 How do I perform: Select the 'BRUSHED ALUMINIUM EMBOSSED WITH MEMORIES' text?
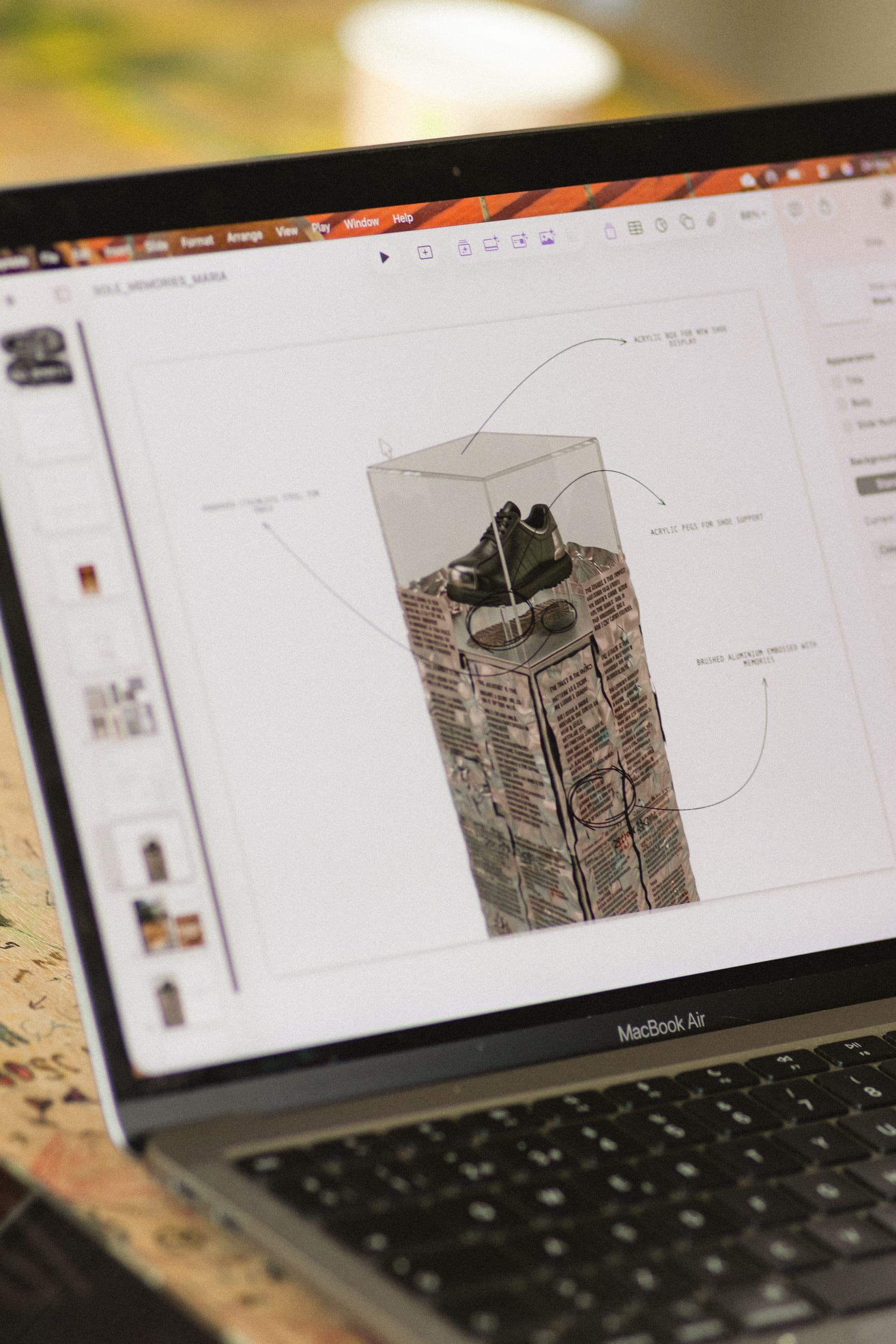click(757, 655)
